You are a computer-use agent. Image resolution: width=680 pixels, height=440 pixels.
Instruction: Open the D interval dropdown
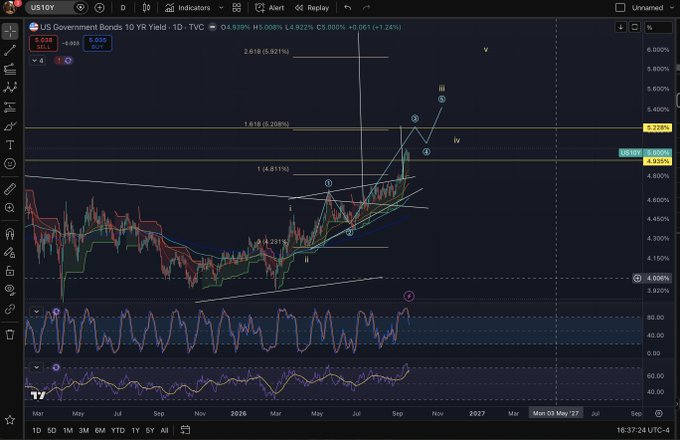point(123,8)
